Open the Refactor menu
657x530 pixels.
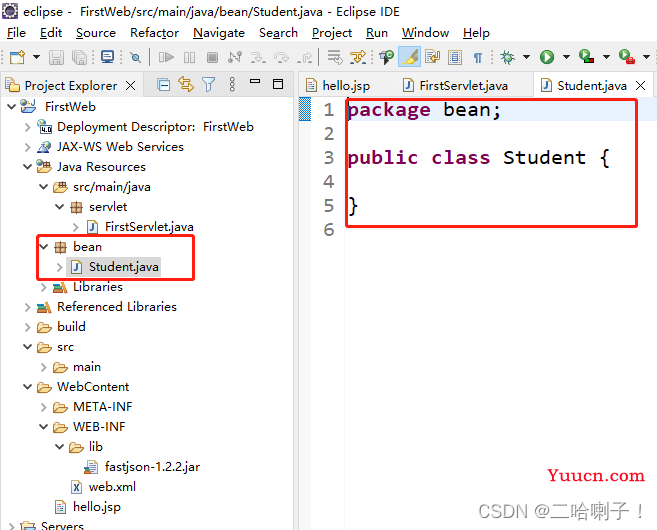tap(154, 33)
